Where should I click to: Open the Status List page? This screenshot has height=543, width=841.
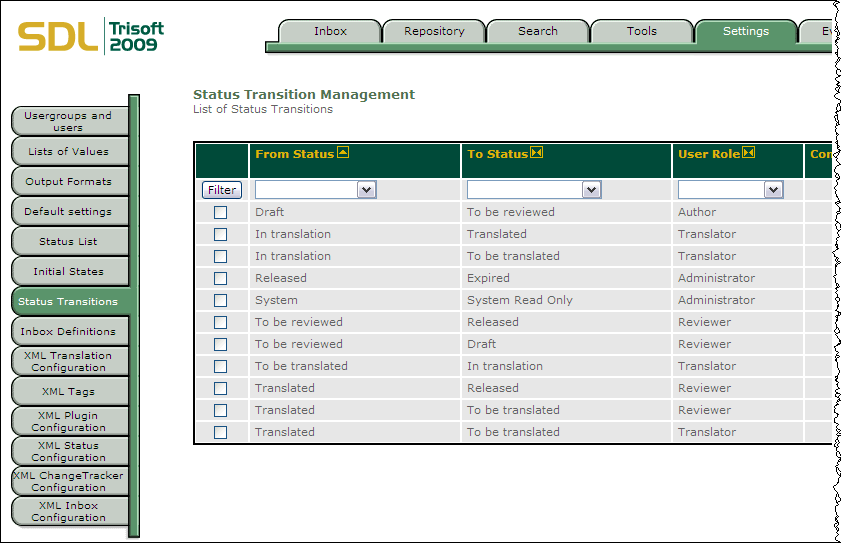(68, 241)
